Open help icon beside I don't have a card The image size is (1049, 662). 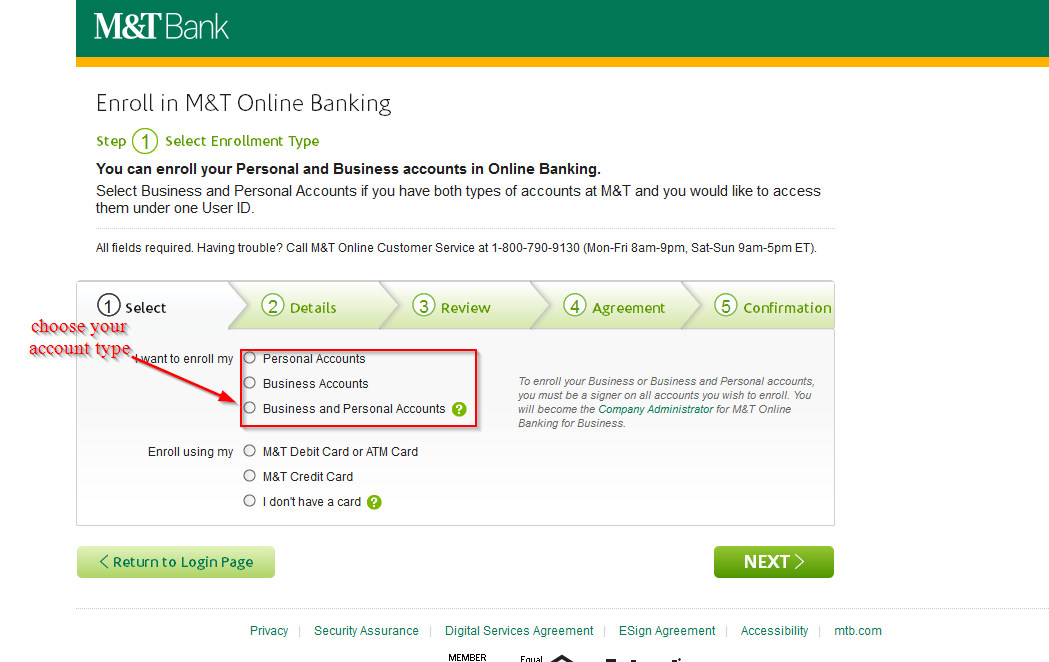(x=375, y=502)
